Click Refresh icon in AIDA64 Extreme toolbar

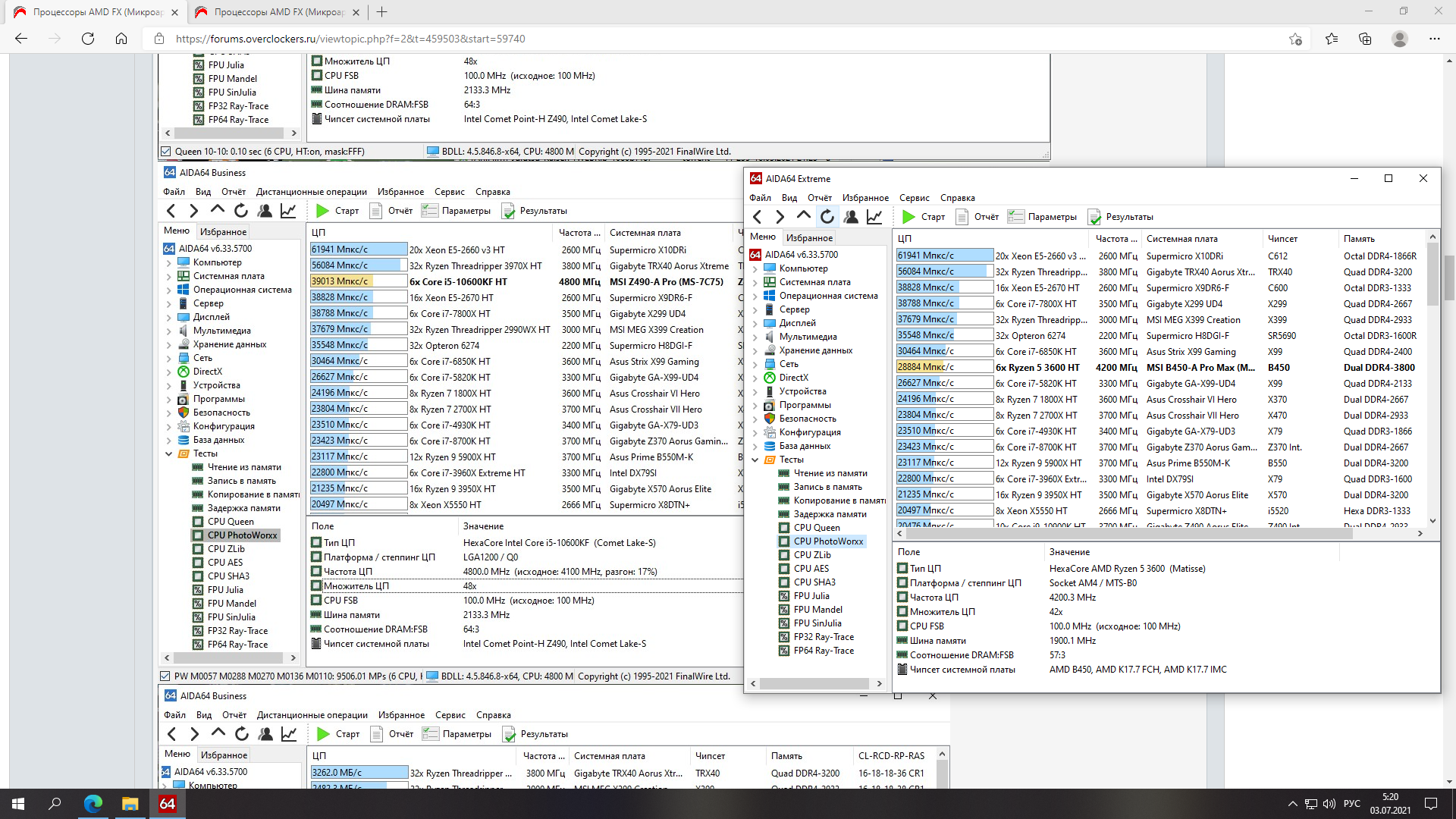[x=827, y=217]
